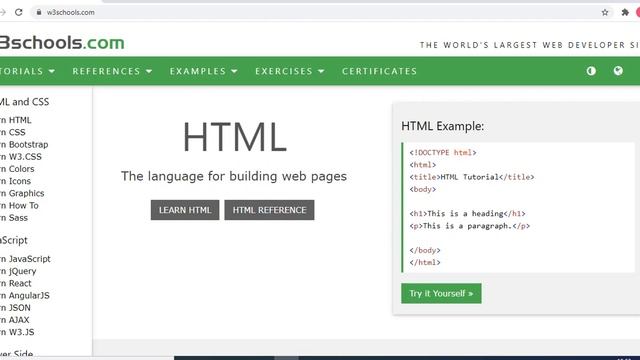
Task: Expand the Exercises dropdown menu
Action: coord(290,71)
